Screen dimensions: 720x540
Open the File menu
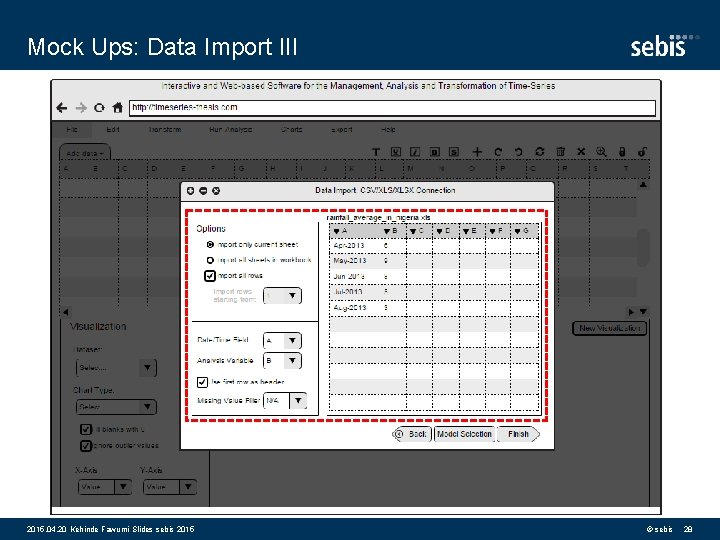tap(72, 130)
